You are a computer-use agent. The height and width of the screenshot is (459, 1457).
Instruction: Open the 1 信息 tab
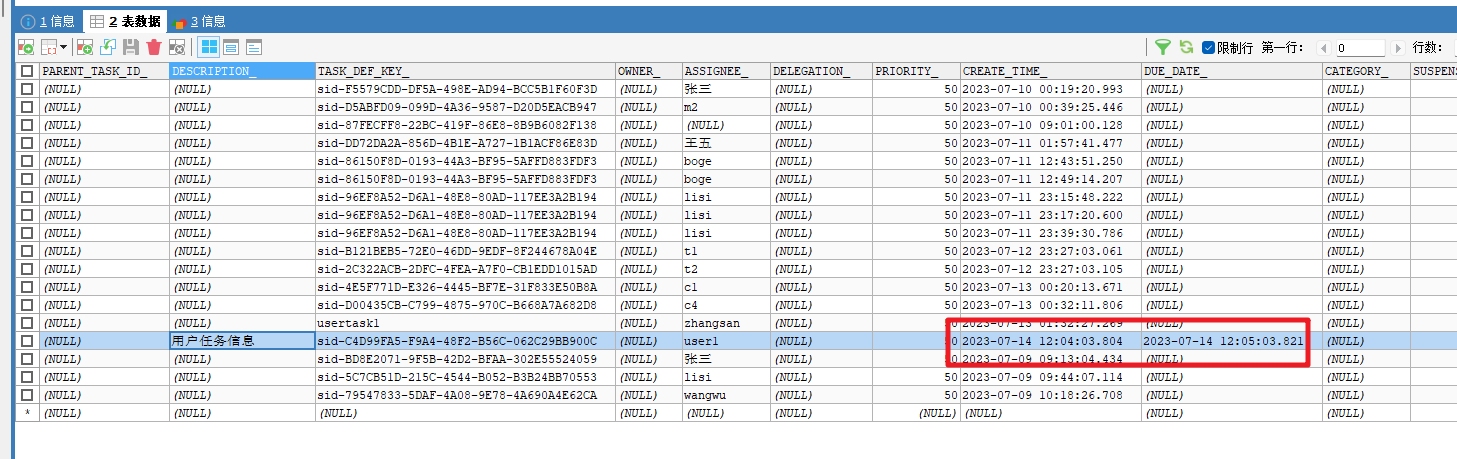pos(48,21)
